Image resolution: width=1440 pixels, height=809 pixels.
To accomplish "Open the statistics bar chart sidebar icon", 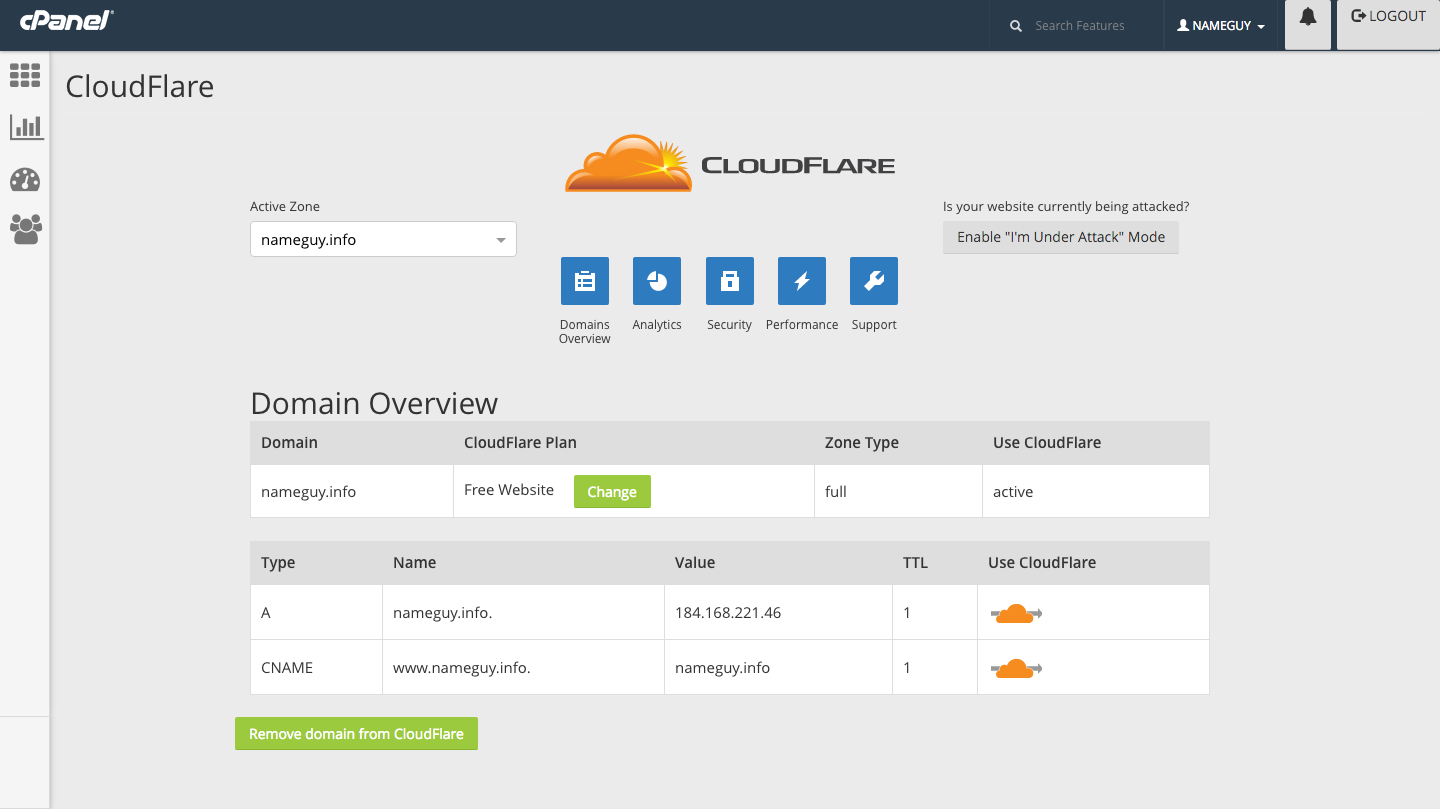I will (x=26, y=127).
